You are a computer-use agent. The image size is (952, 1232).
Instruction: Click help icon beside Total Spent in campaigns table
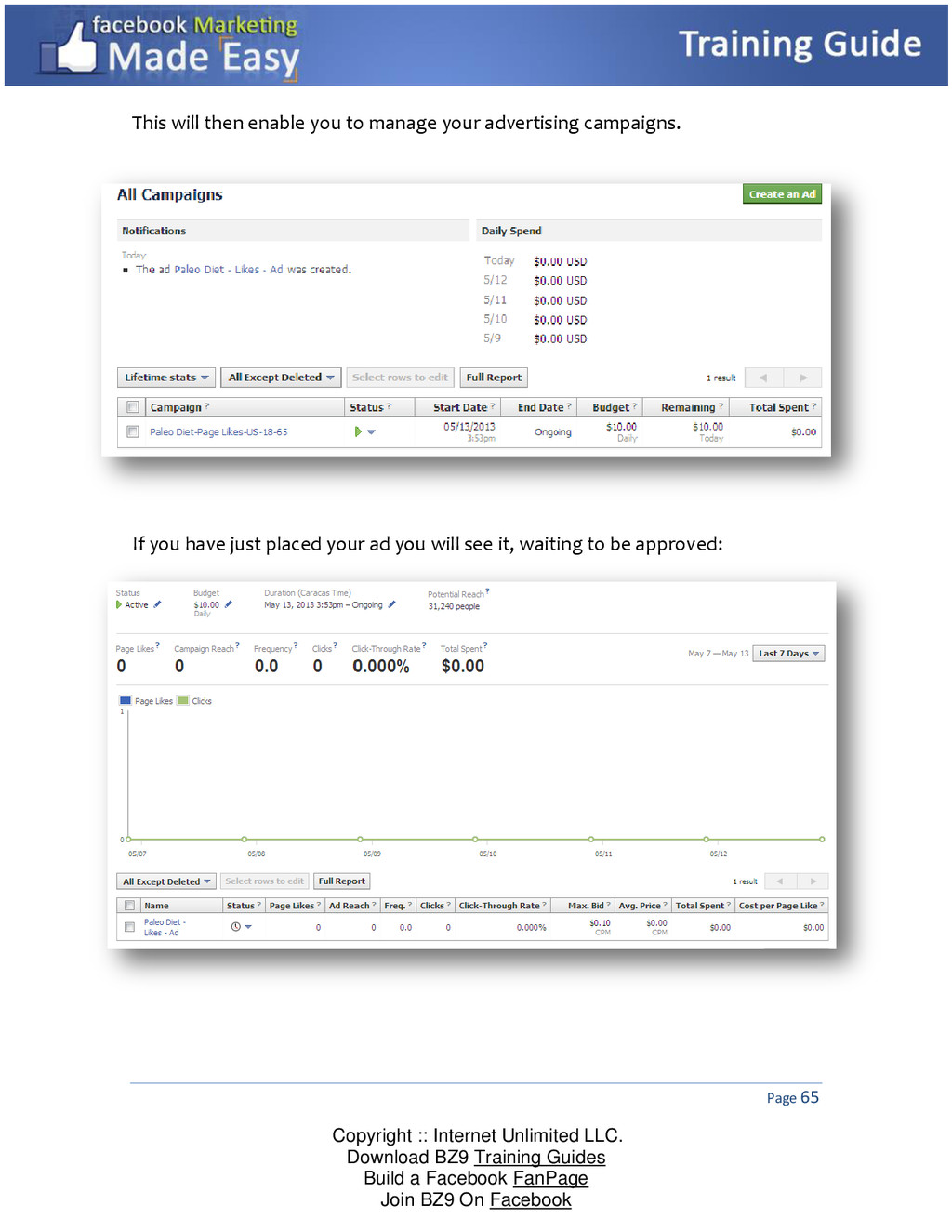813,406
